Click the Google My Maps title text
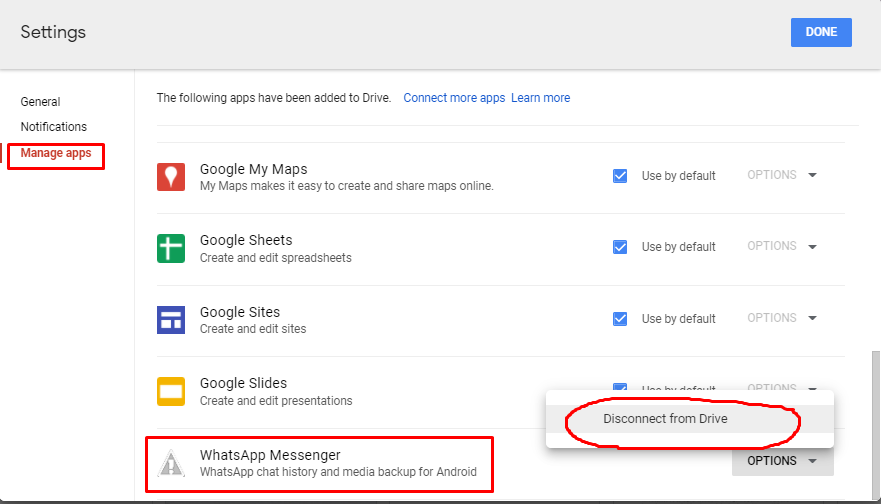Image resolution: width=881 pixels, height=504 pixels. pyautogui.click(x=253, y=169)
